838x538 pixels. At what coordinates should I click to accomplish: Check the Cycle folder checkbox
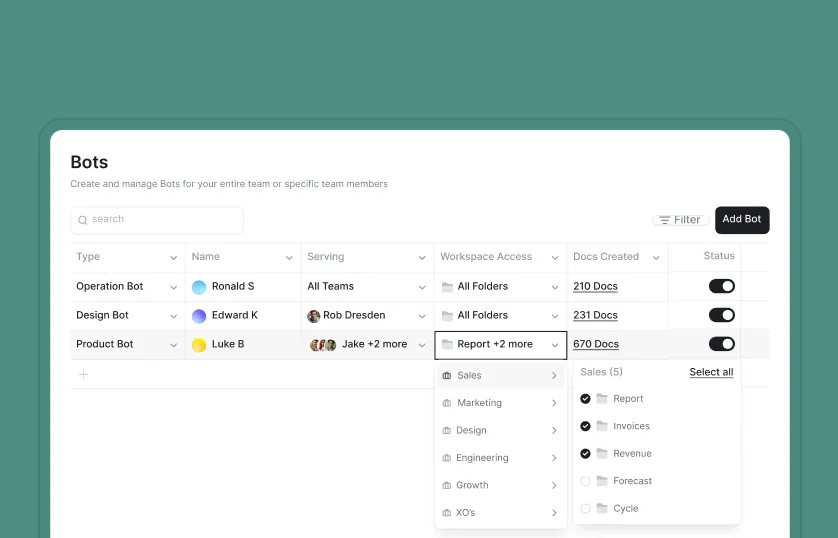tap(586, 509)
